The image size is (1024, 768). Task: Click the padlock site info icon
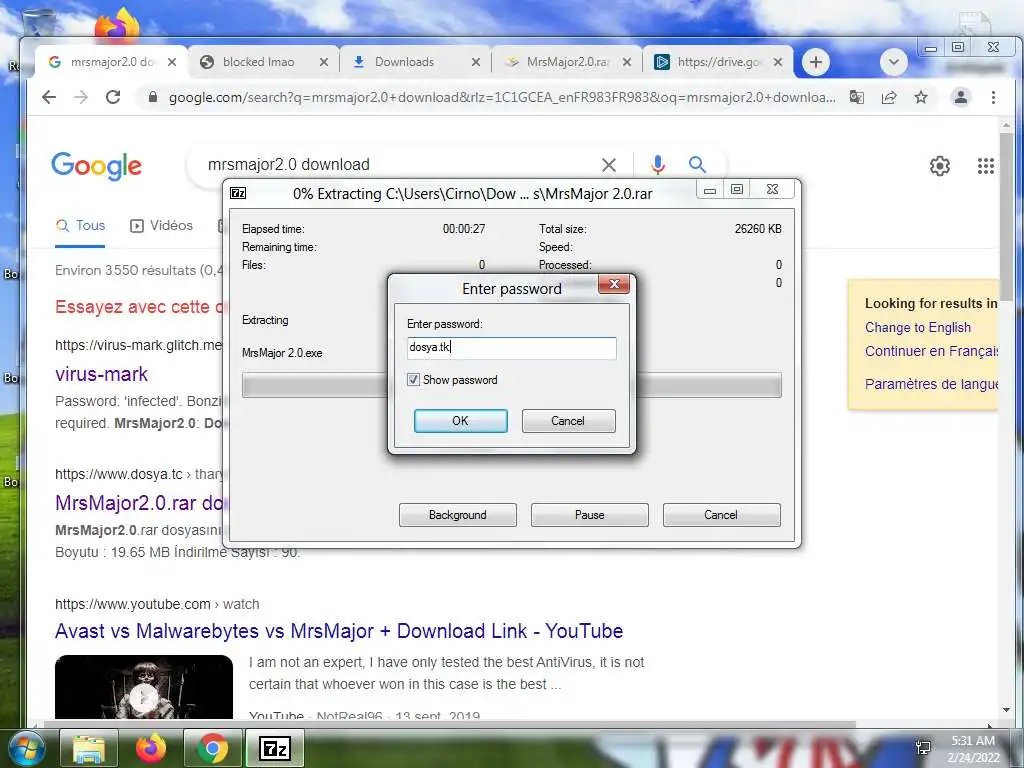(x=153, y=97)
